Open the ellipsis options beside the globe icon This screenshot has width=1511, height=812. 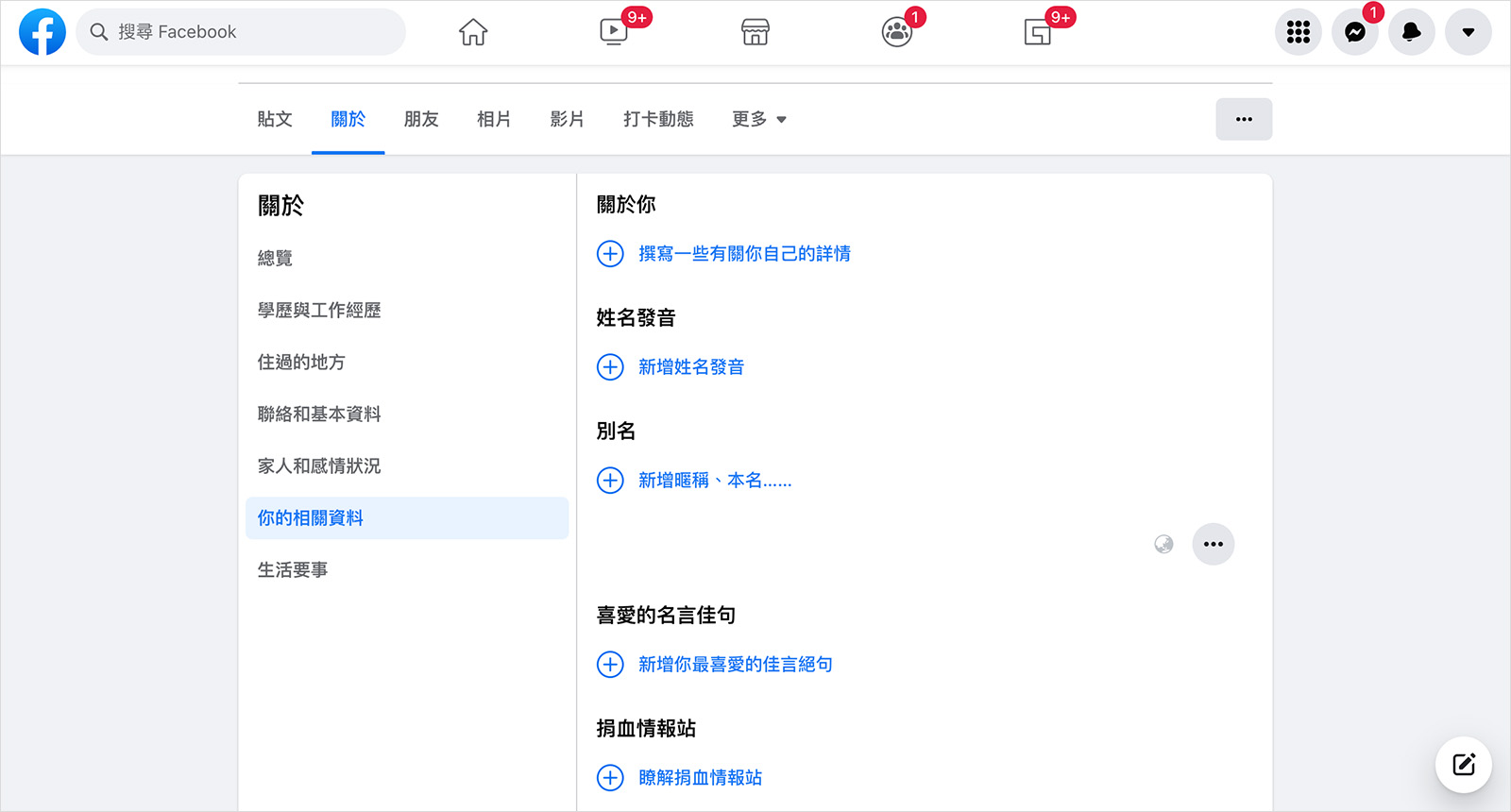[x=1214, y=544]
